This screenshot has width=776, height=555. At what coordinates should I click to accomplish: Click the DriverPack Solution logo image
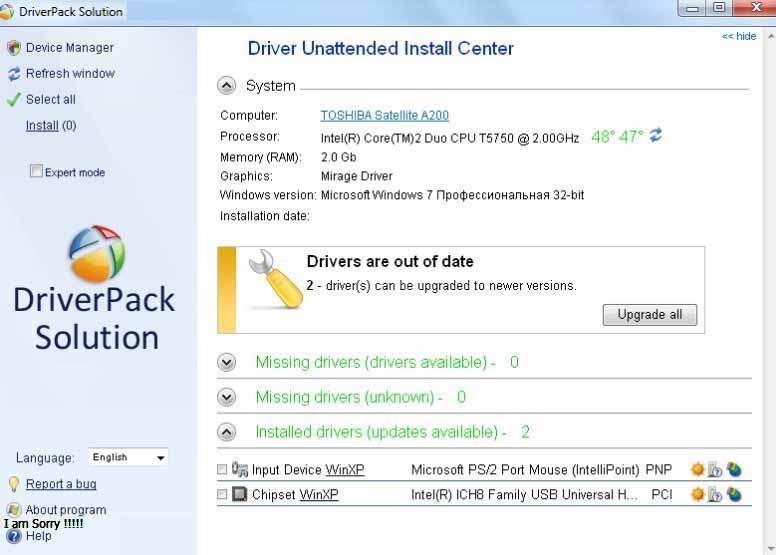[96, 253]
